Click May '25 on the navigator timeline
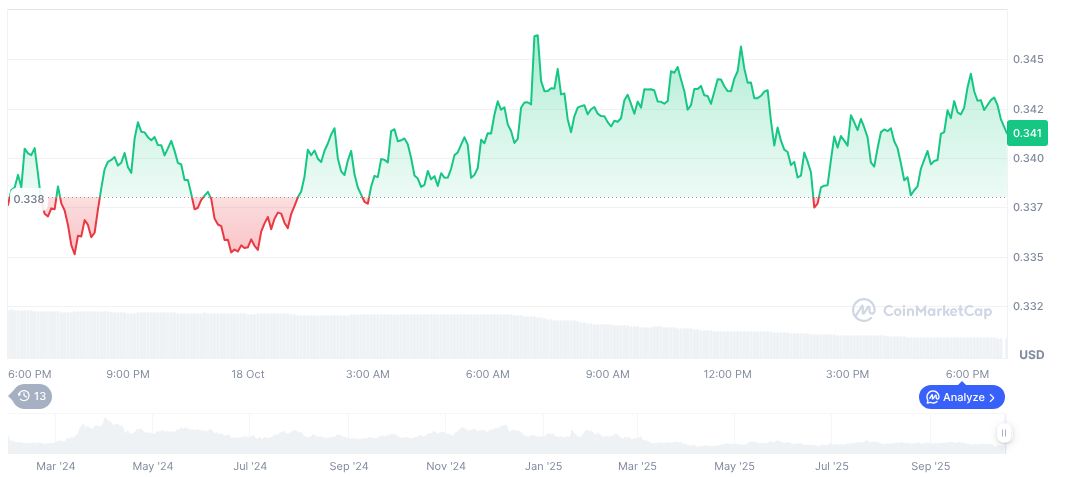The width and height of the screenshot is (1072, 477). 734,466
